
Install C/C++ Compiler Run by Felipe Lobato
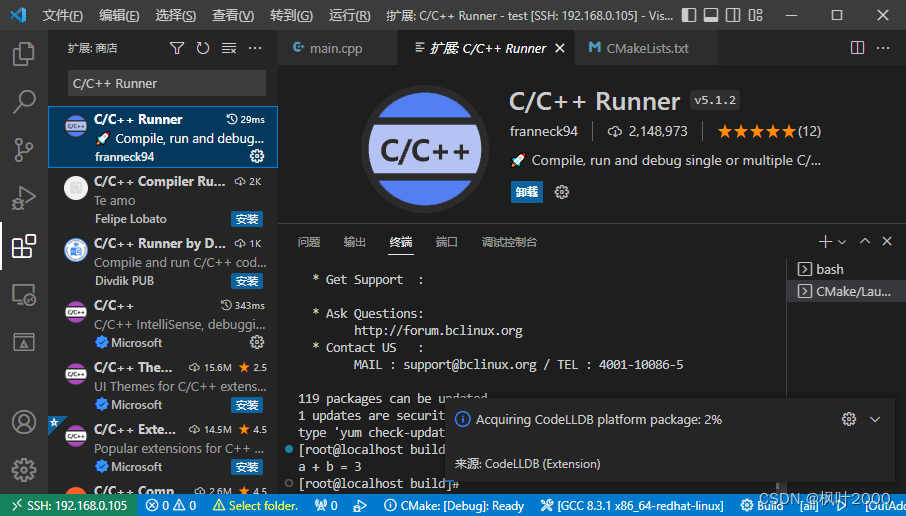click(x=247, y=219)
